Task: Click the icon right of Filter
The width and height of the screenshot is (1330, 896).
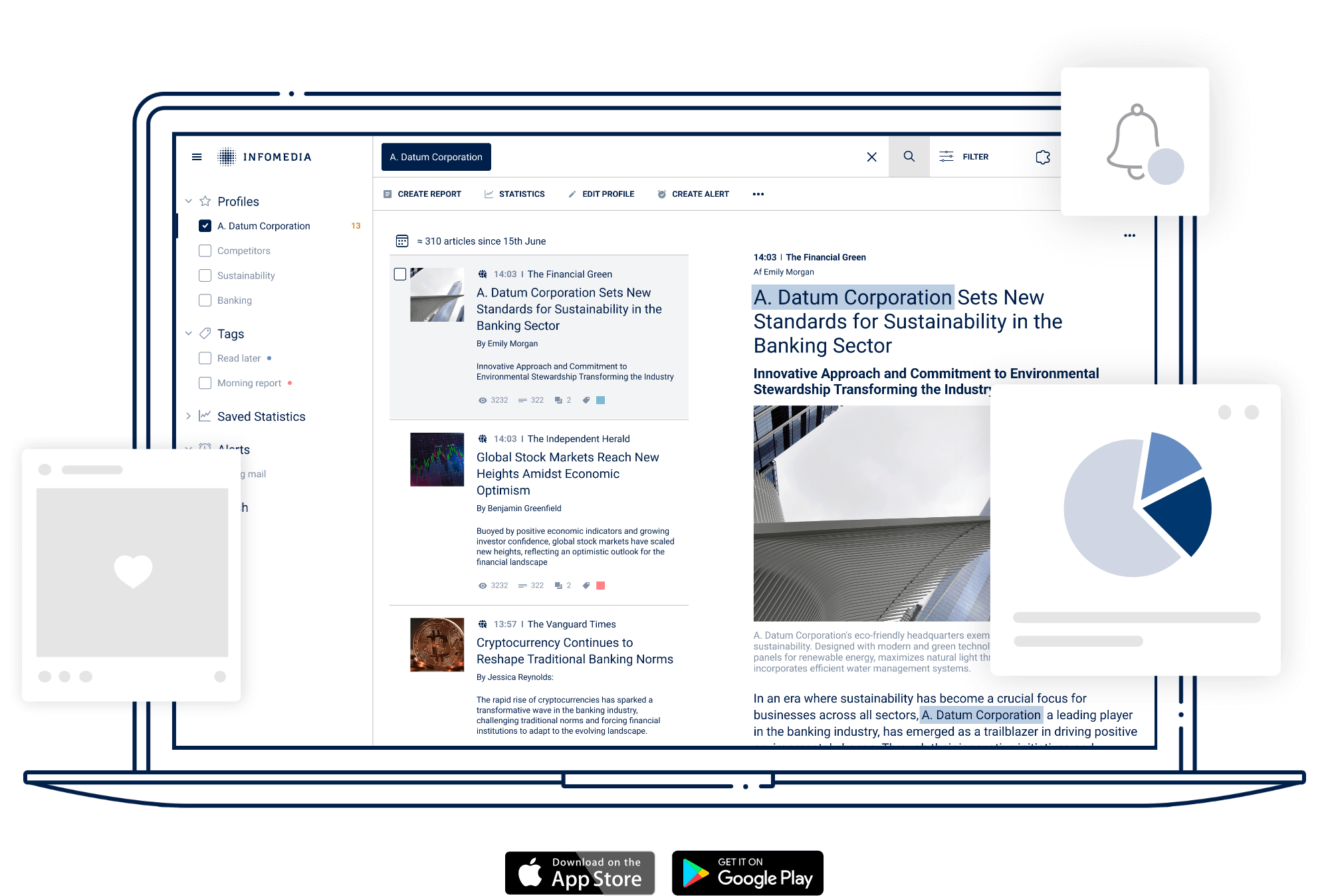Action: pyautogui.click(x=1043, y=157)
